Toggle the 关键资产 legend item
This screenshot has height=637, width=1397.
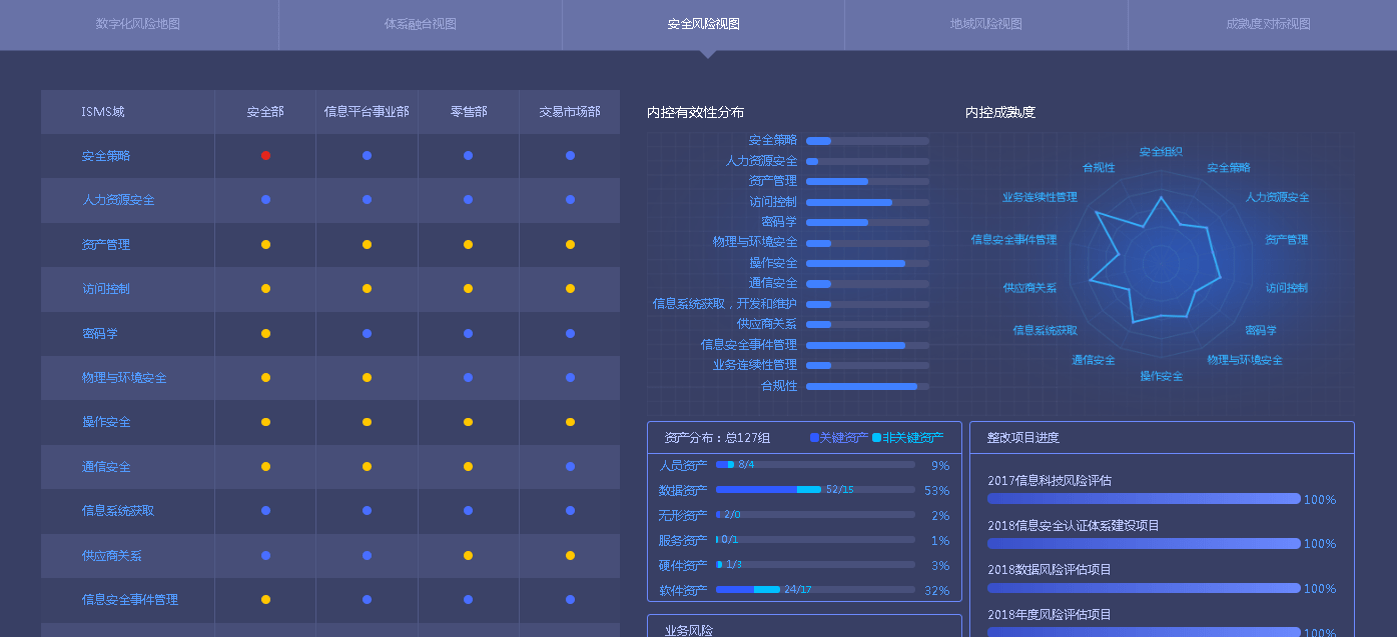(839, 438)
